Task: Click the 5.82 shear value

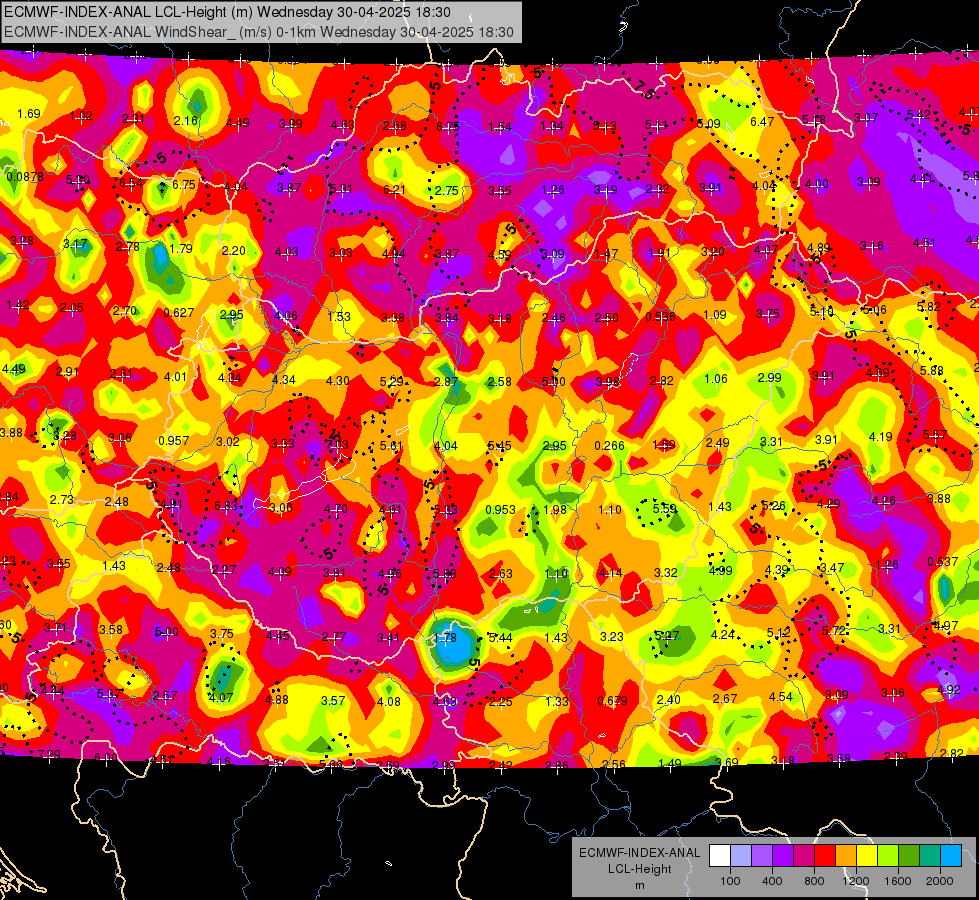Action: click(x=928, y=306)
